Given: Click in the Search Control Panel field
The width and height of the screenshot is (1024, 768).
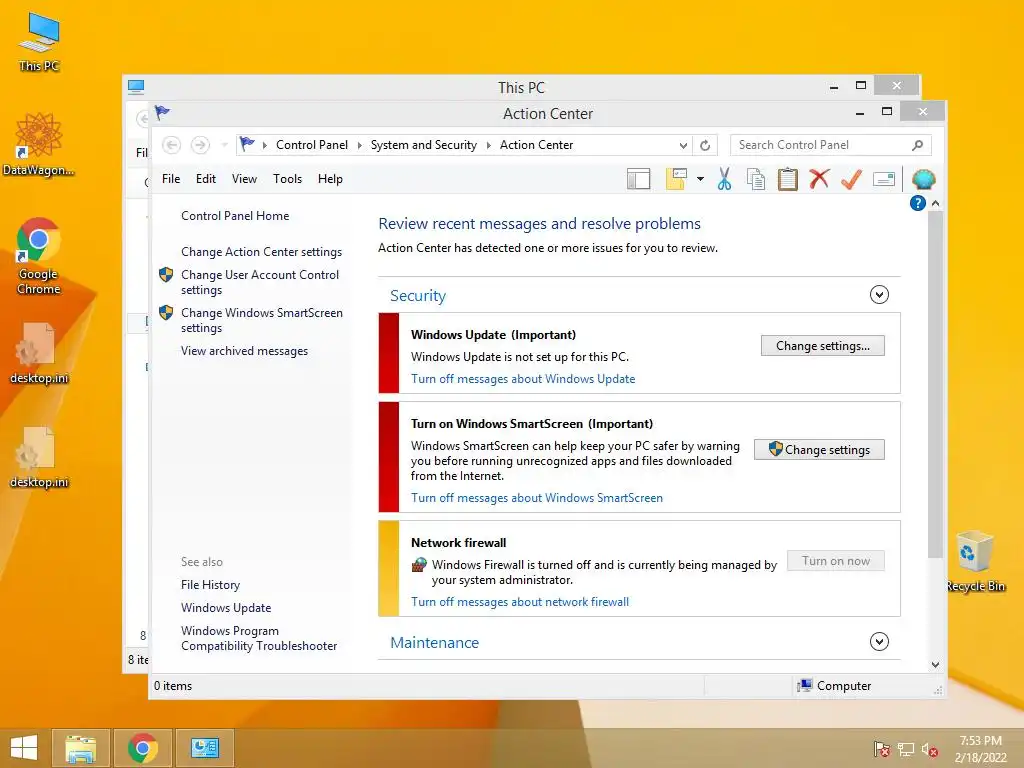Looking at the screenshot, I should coord(831,145).
